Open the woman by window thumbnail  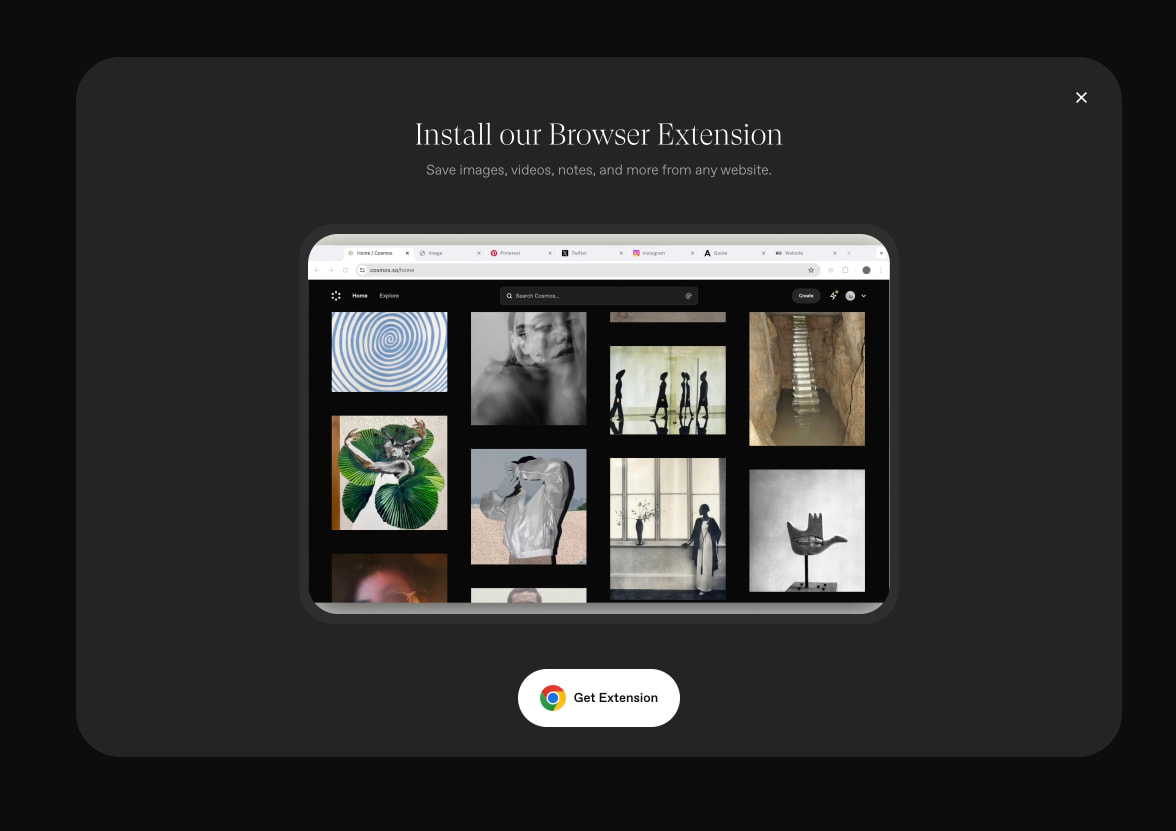point(668,529)
